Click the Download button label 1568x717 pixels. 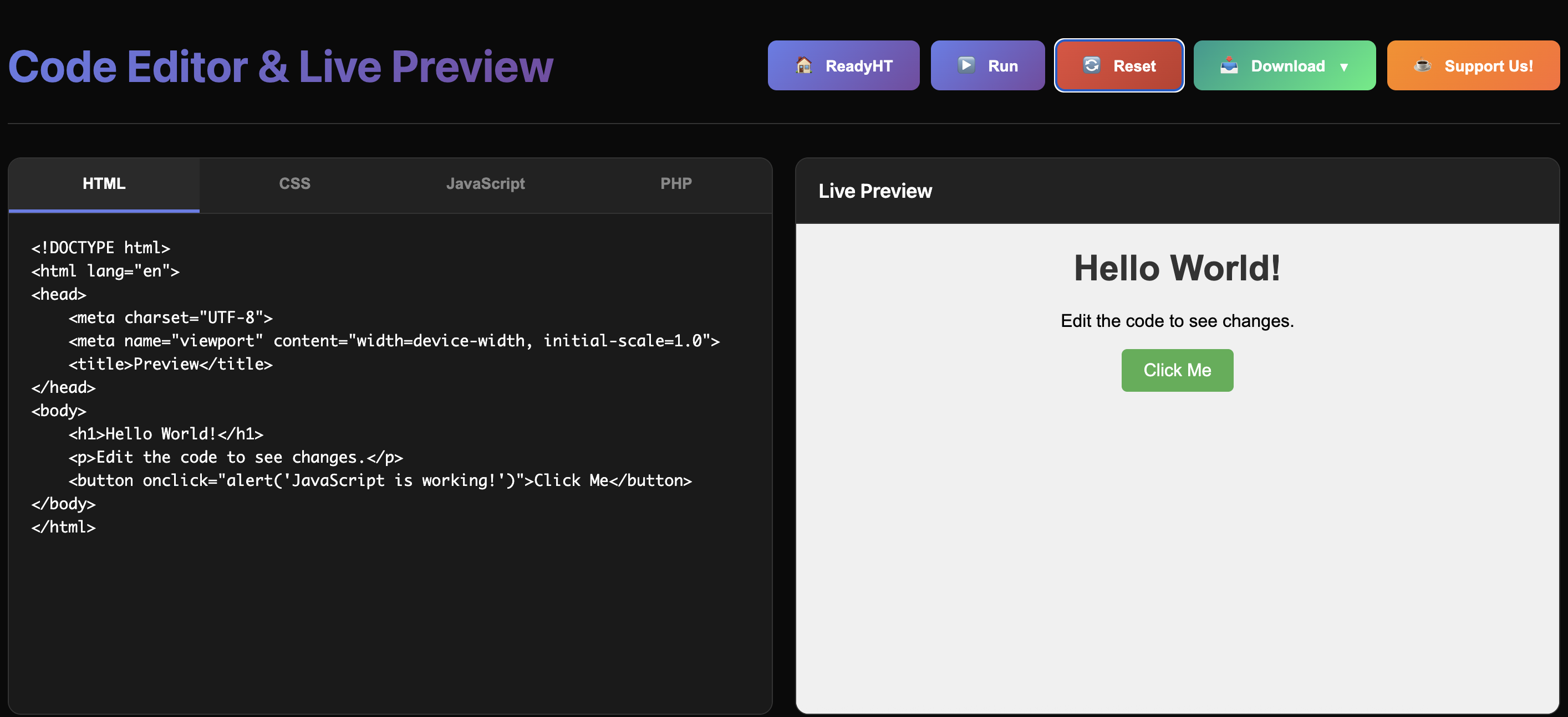1287,66
